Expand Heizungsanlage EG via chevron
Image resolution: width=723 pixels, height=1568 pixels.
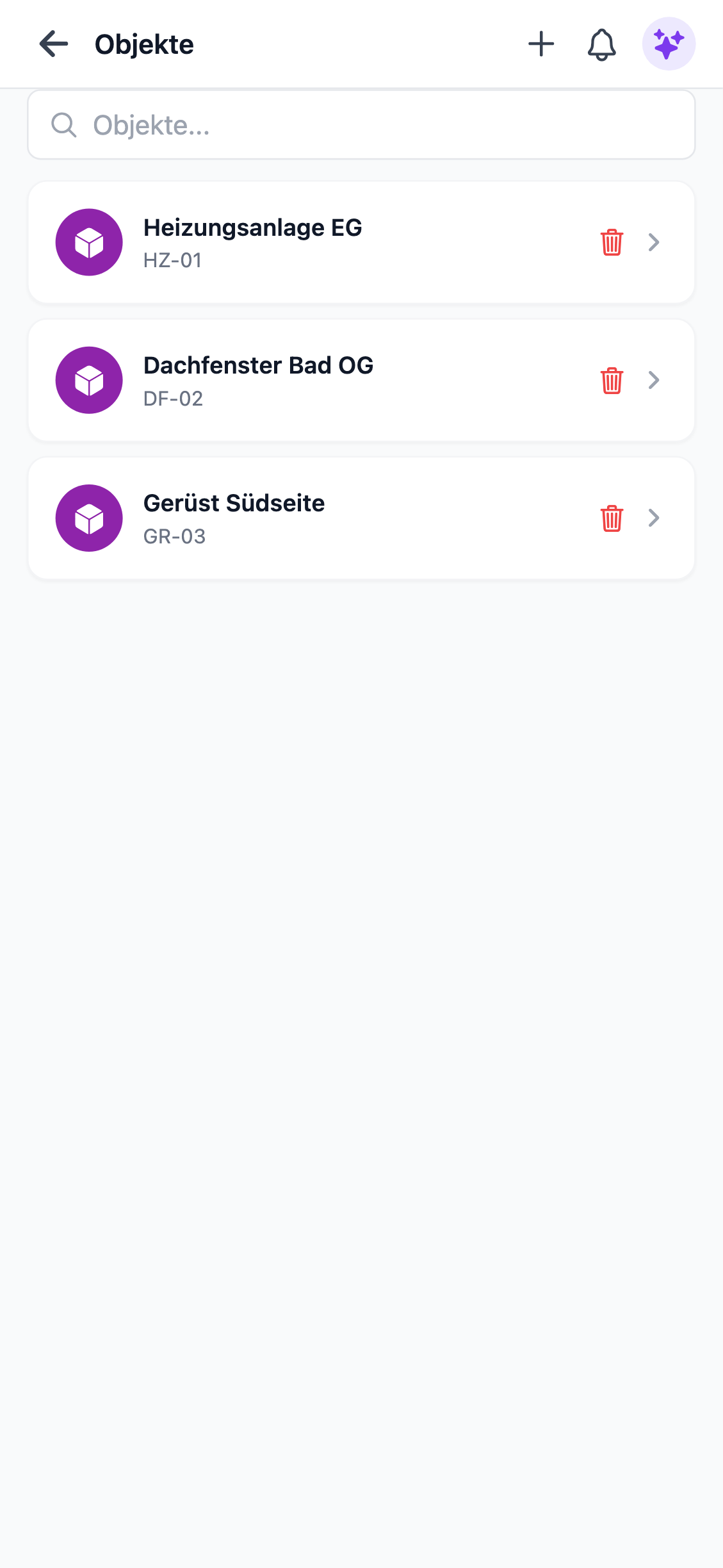[x=654, y=242]
